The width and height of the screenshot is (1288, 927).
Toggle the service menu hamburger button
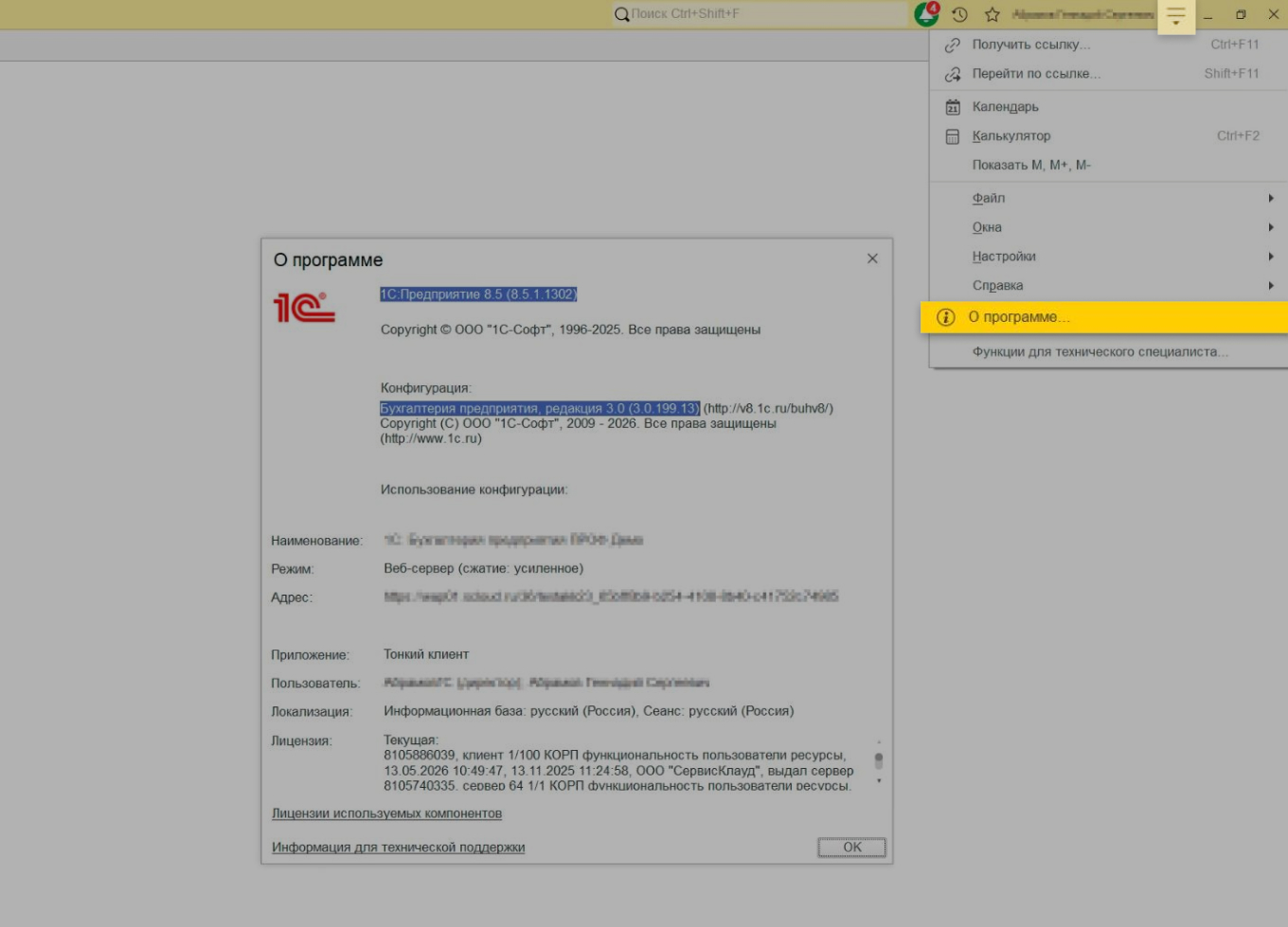[x=1176, y=15]
